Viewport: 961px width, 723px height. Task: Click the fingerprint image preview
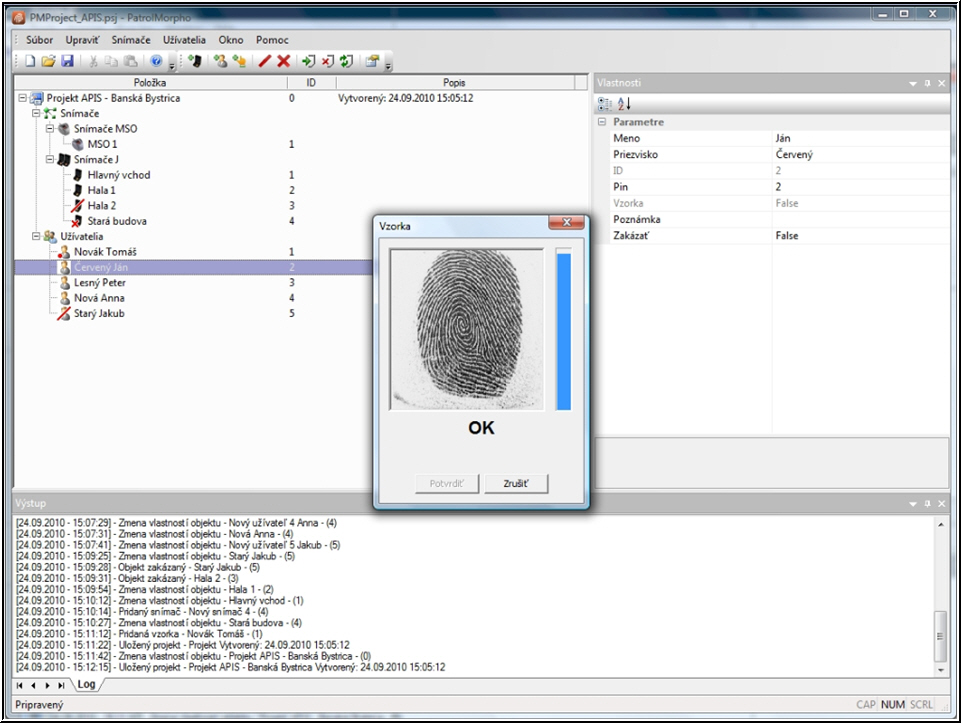click(x=466, y=329)
